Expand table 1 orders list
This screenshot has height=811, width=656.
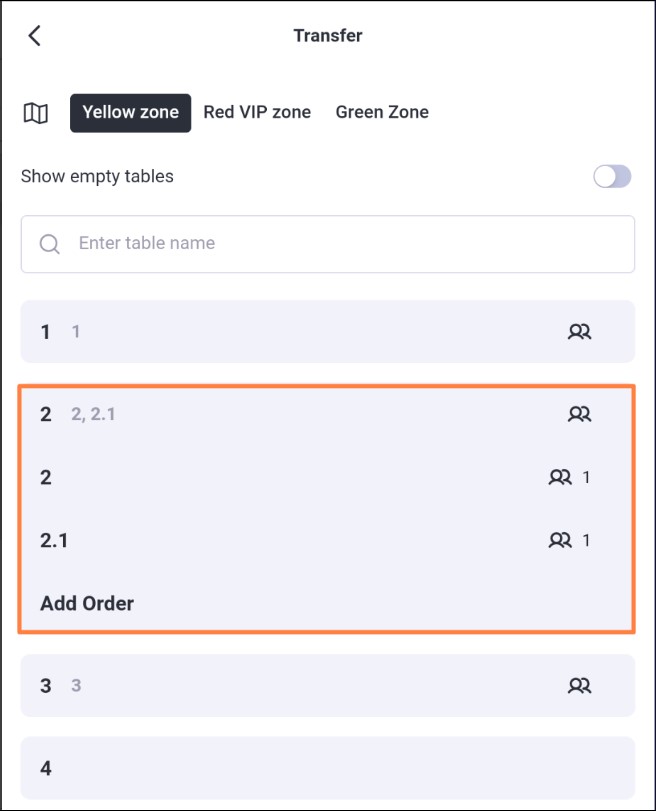click(x=327, y=332)
